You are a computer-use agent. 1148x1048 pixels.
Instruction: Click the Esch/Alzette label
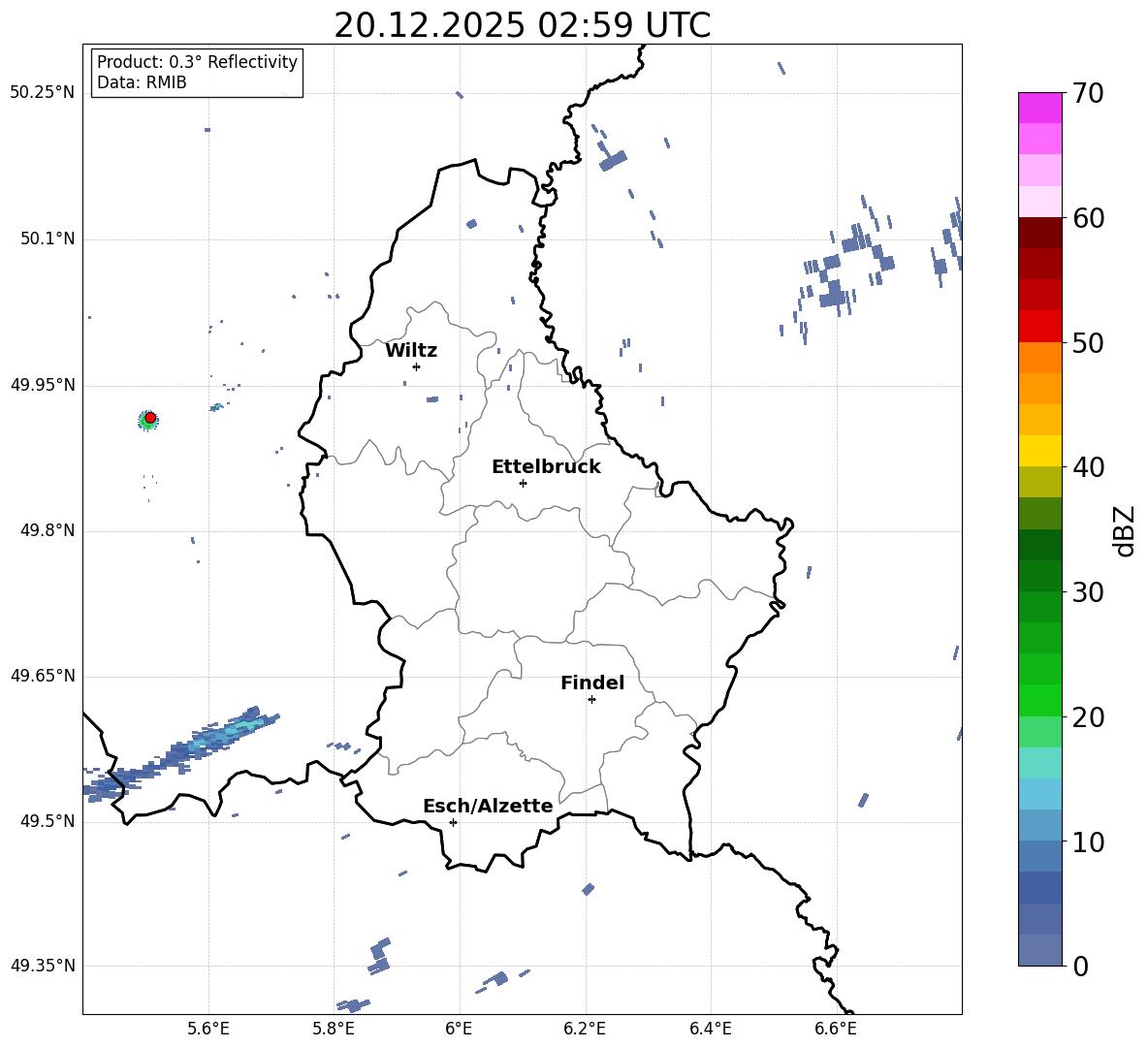488,806
